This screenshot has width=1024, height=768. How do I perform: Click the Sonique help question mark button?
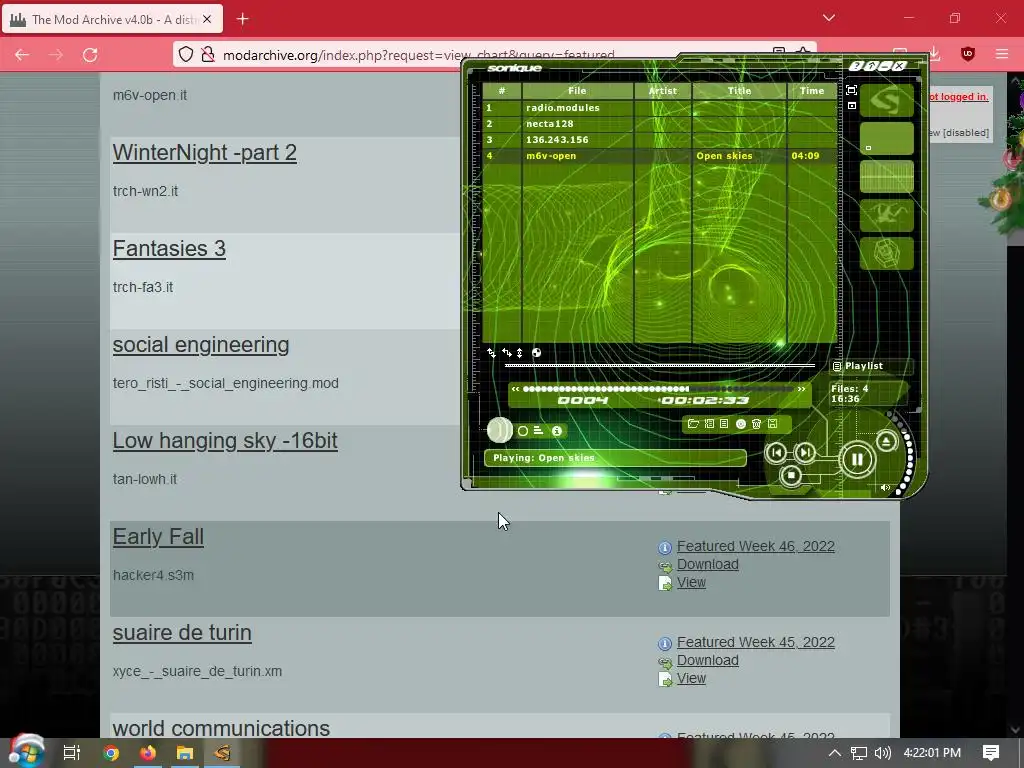pyautogui.click(x=856, y=66)
